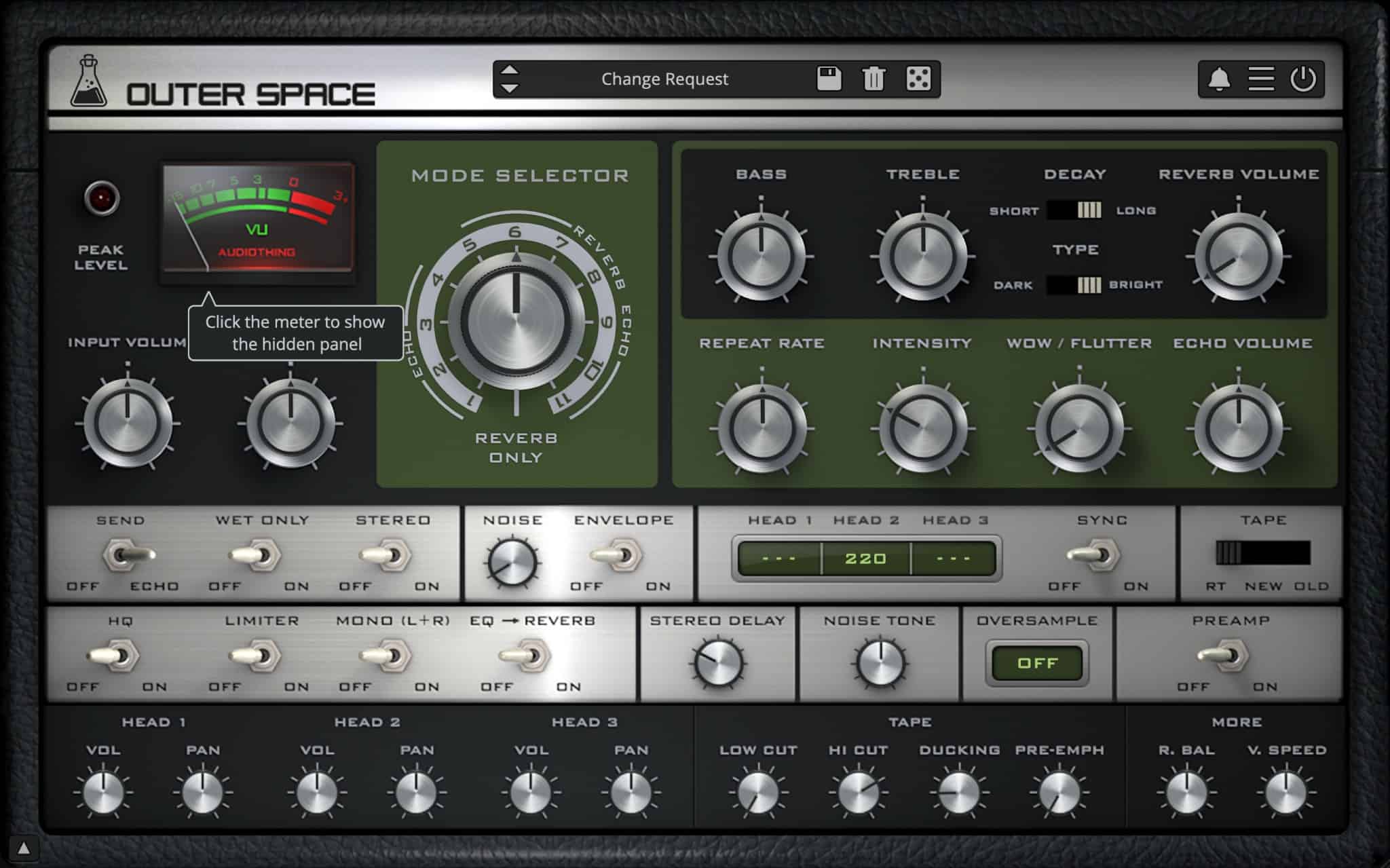Flip the Send Off/Echo switch
This screenshot has width=1390, height=868.
point(128,555)
